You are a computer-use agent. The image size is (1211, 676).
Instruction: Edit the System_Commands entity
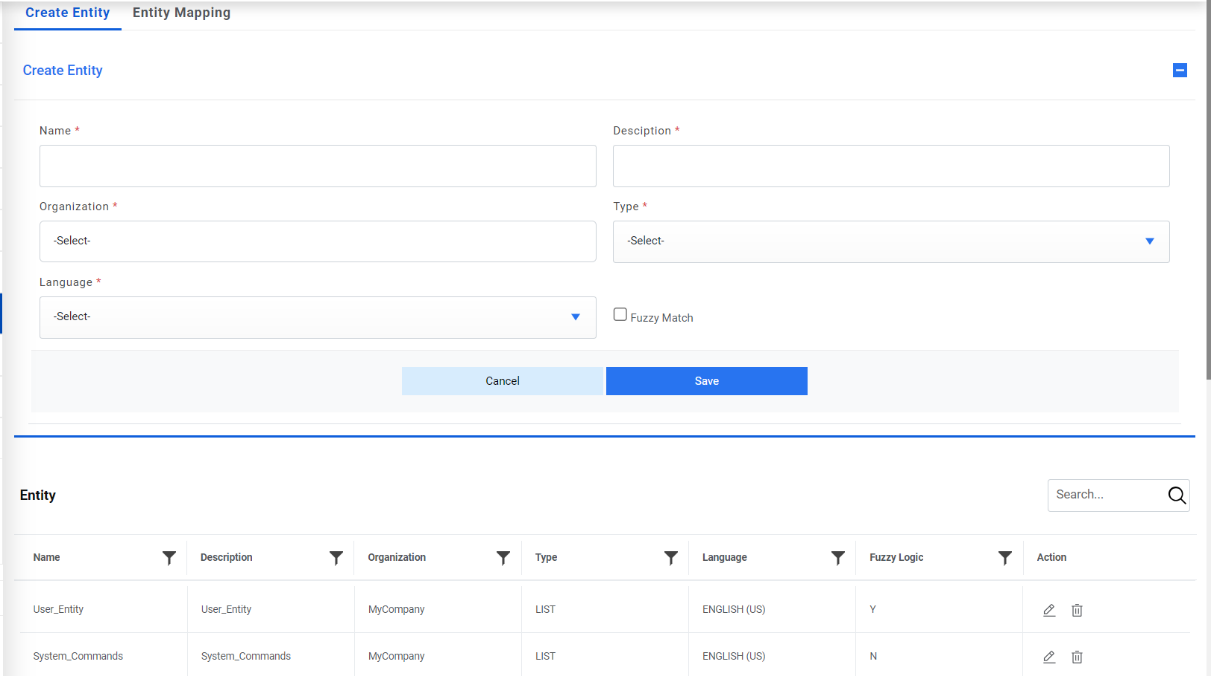[x=1049, y=657]
